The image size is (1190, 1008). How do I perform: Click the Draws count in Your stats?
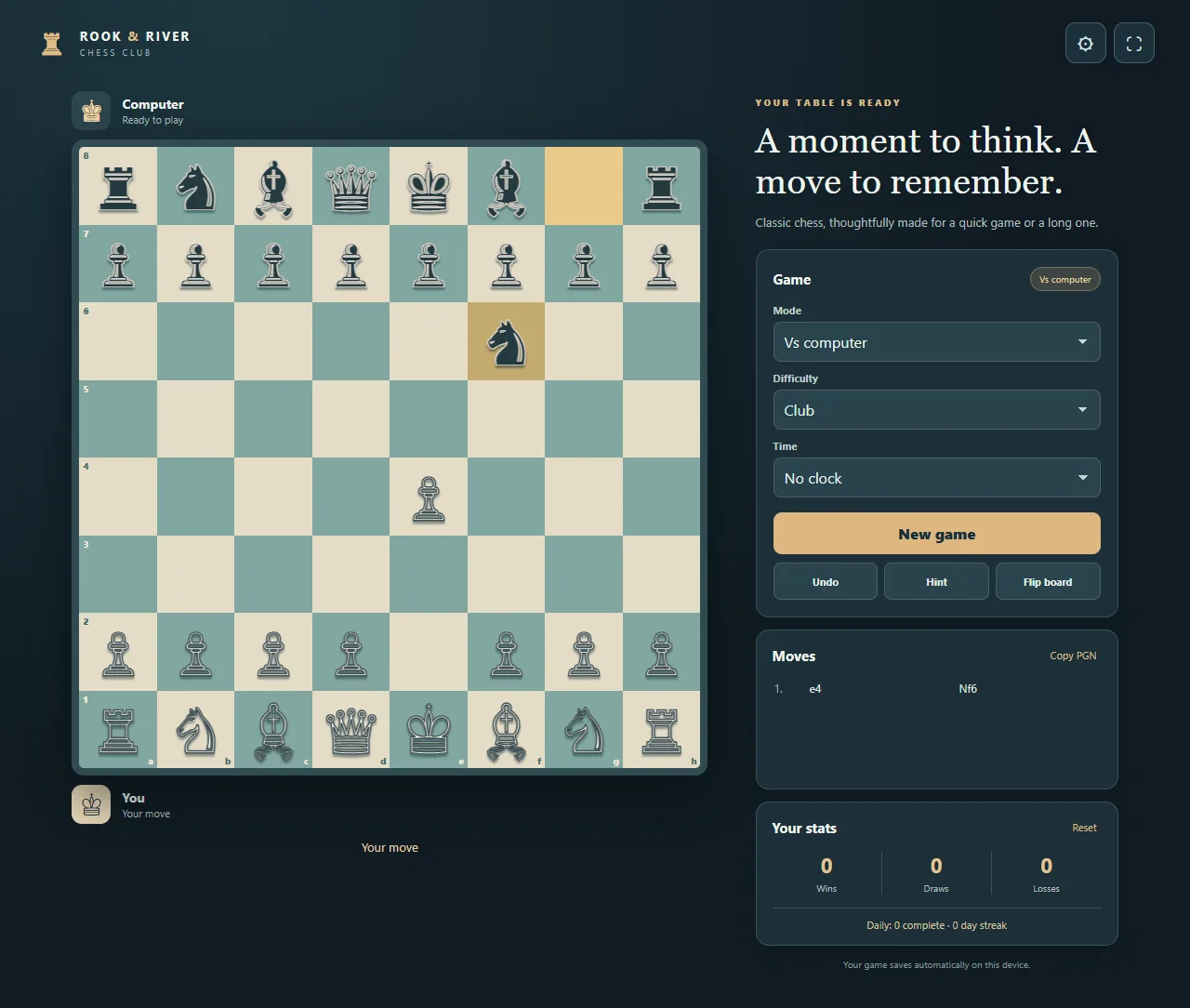(936, 867)
